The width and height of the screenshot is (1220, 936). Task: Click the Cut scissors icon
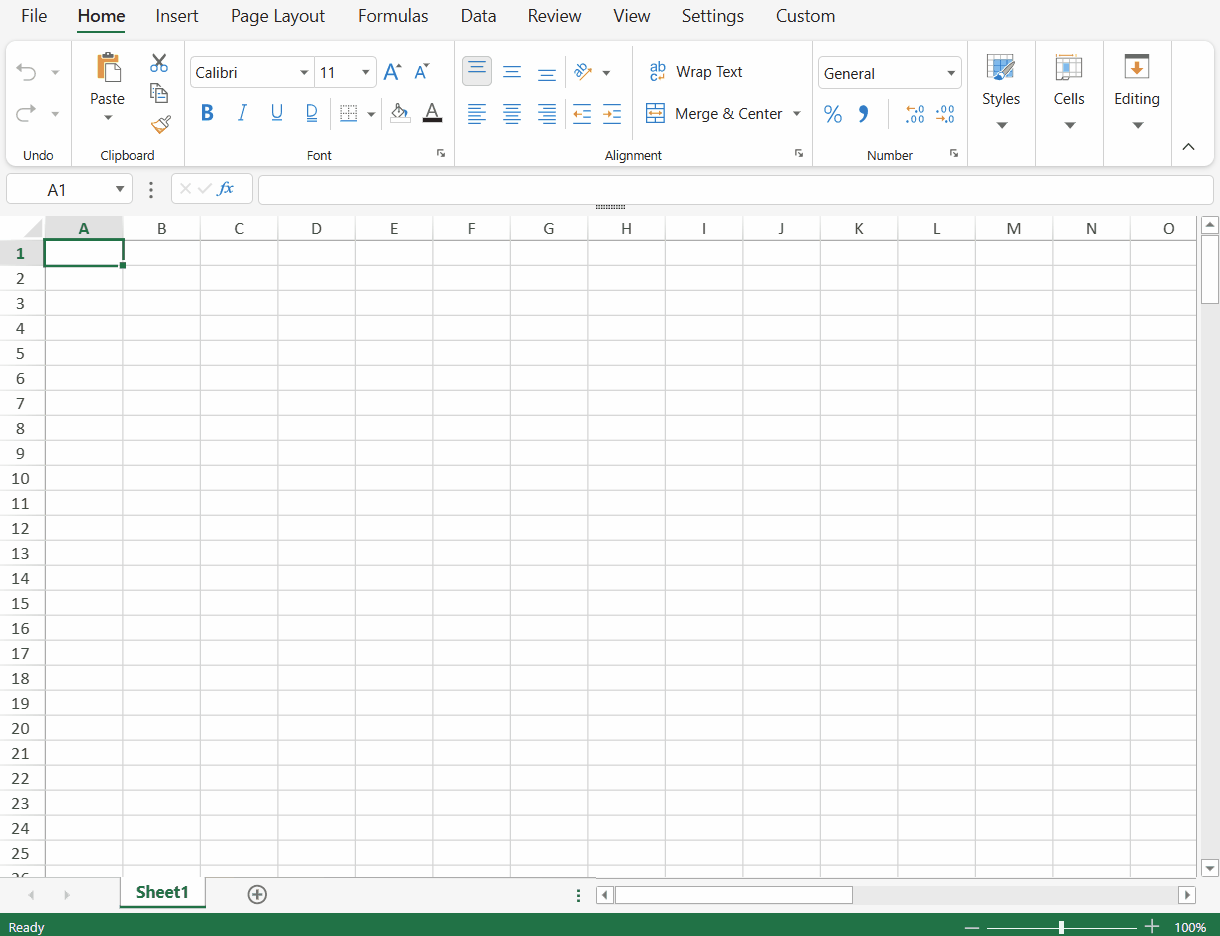tap(159, 63)
